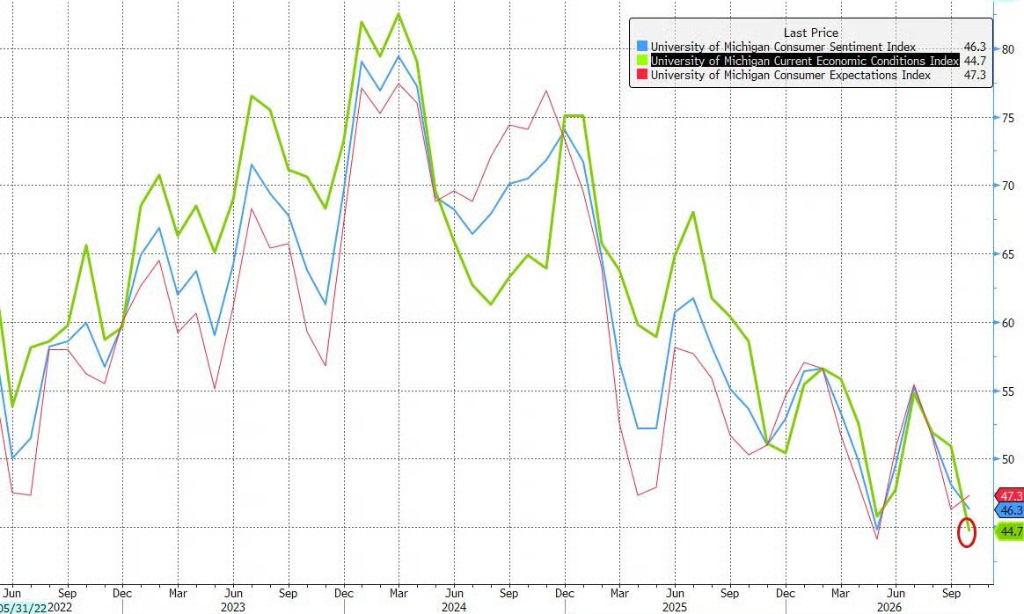Click the red Consumer Expectations legend swatch
This screenshot has height=614, width=1024.
tap(642, 75)
